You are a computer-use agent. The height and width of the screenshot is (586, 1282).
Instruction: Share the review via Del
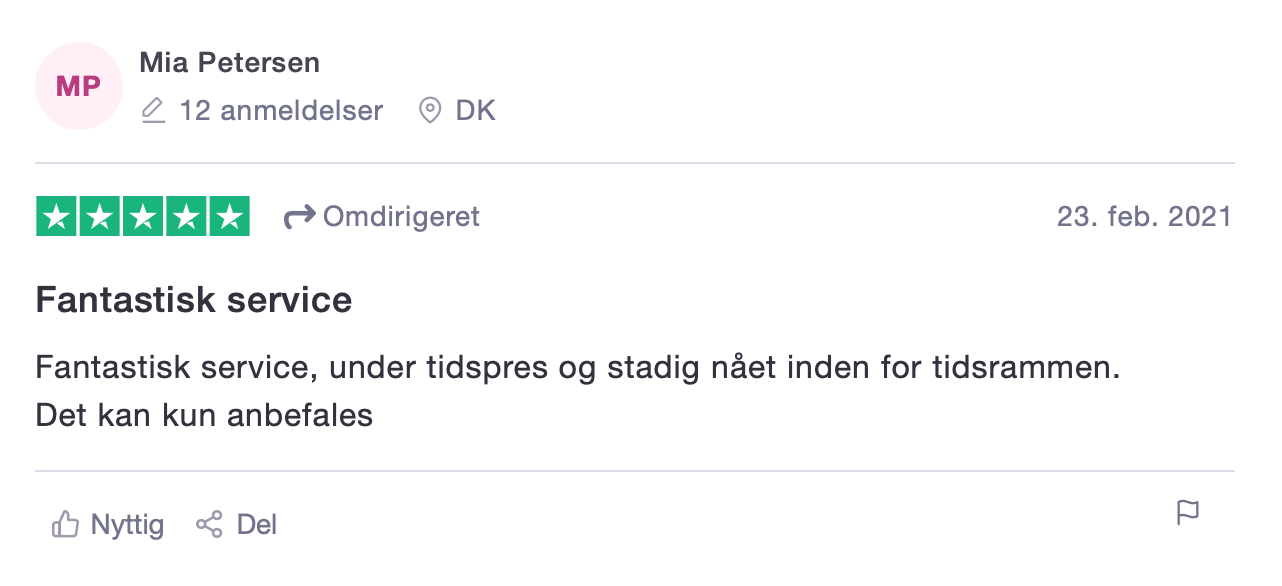(237, 524)
